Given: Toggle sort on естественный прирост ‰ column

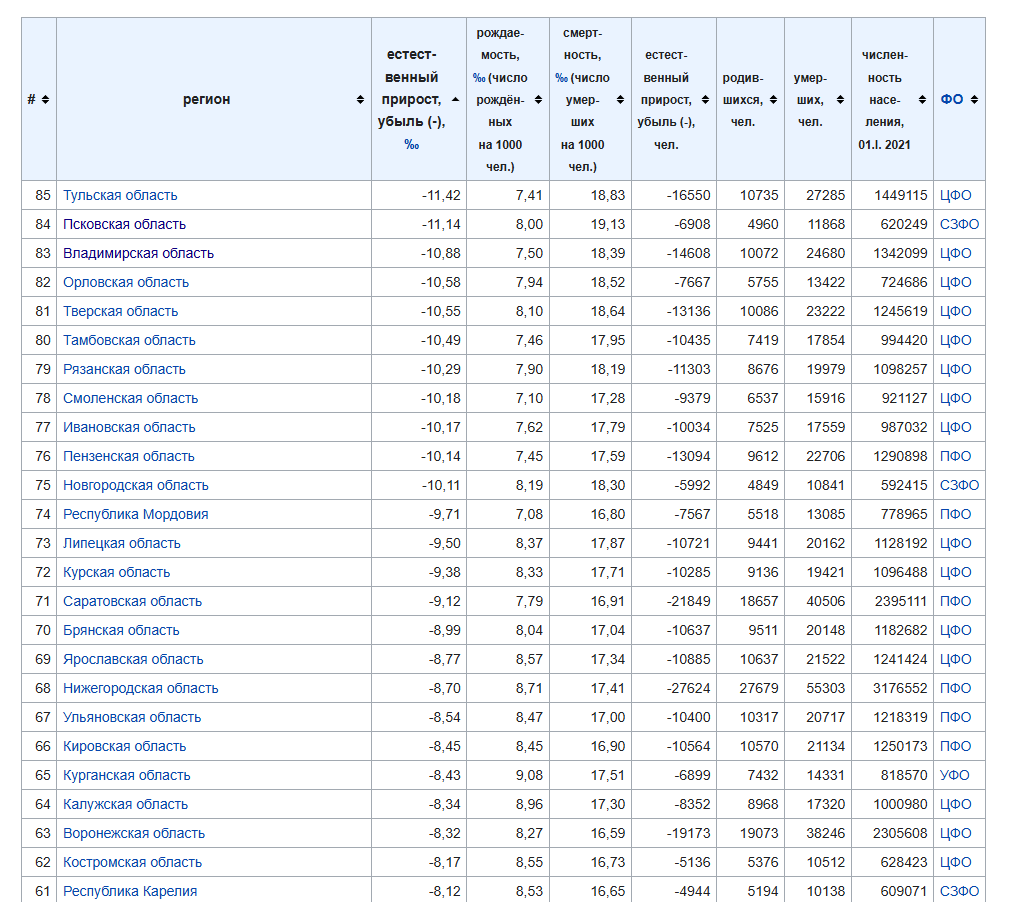Looking at the screenshot, I should coord(455,99).
